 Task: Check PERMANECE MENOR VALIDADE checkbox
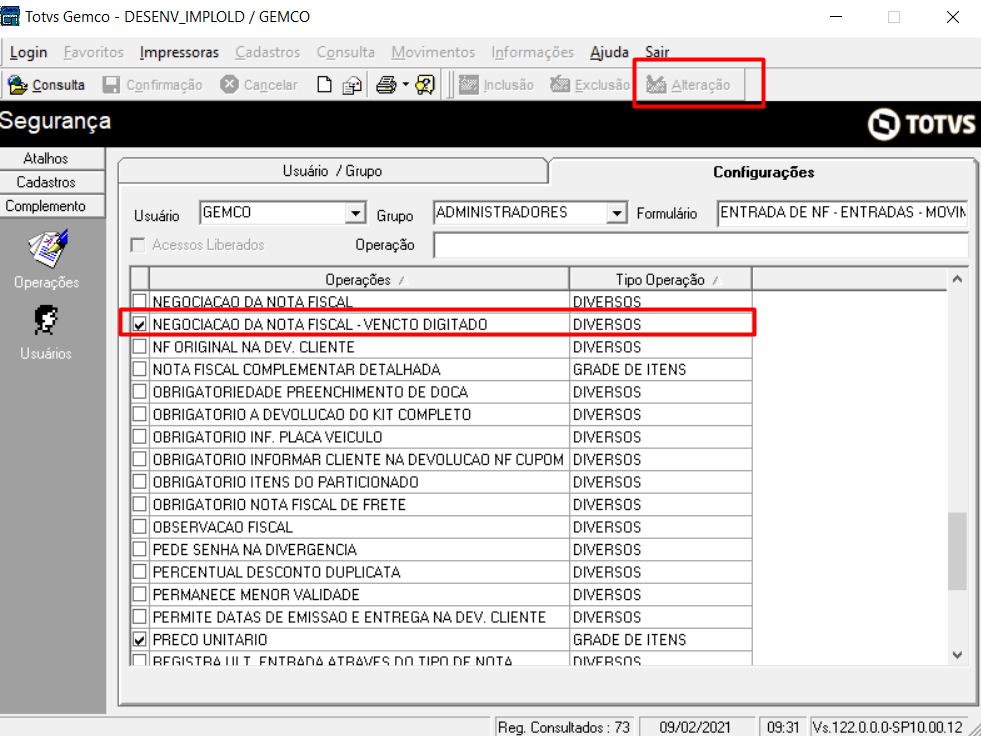tap(140, 595)
